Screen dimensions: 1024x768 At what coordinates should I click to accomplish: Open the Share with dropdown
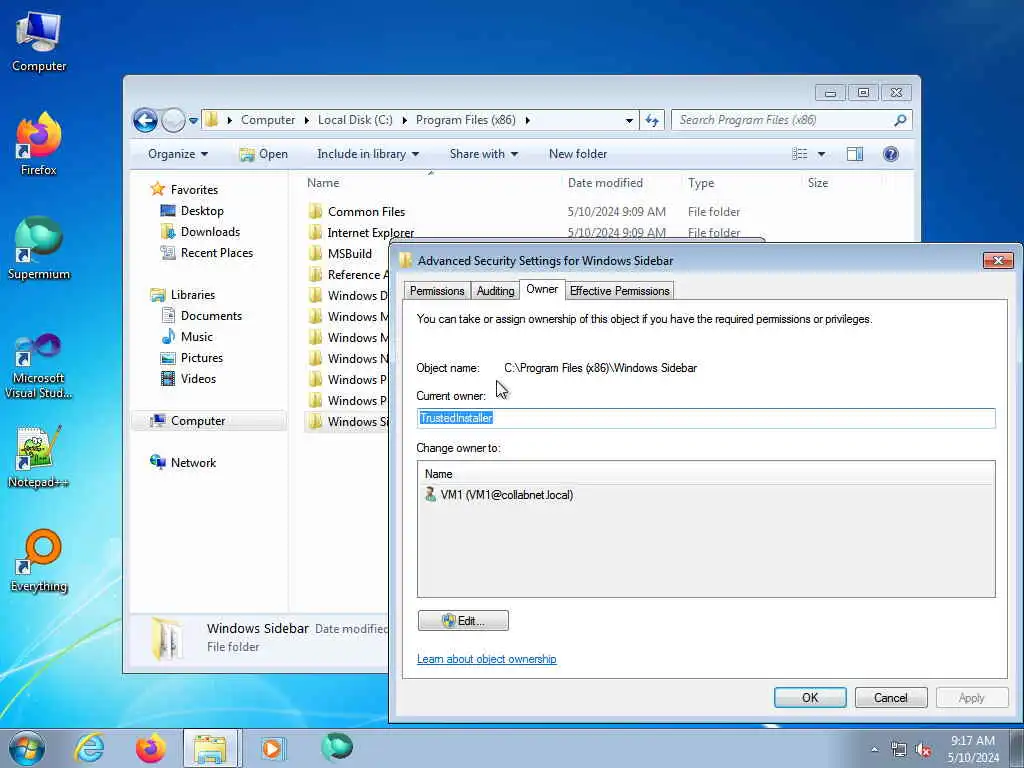(x=483, y=154)
